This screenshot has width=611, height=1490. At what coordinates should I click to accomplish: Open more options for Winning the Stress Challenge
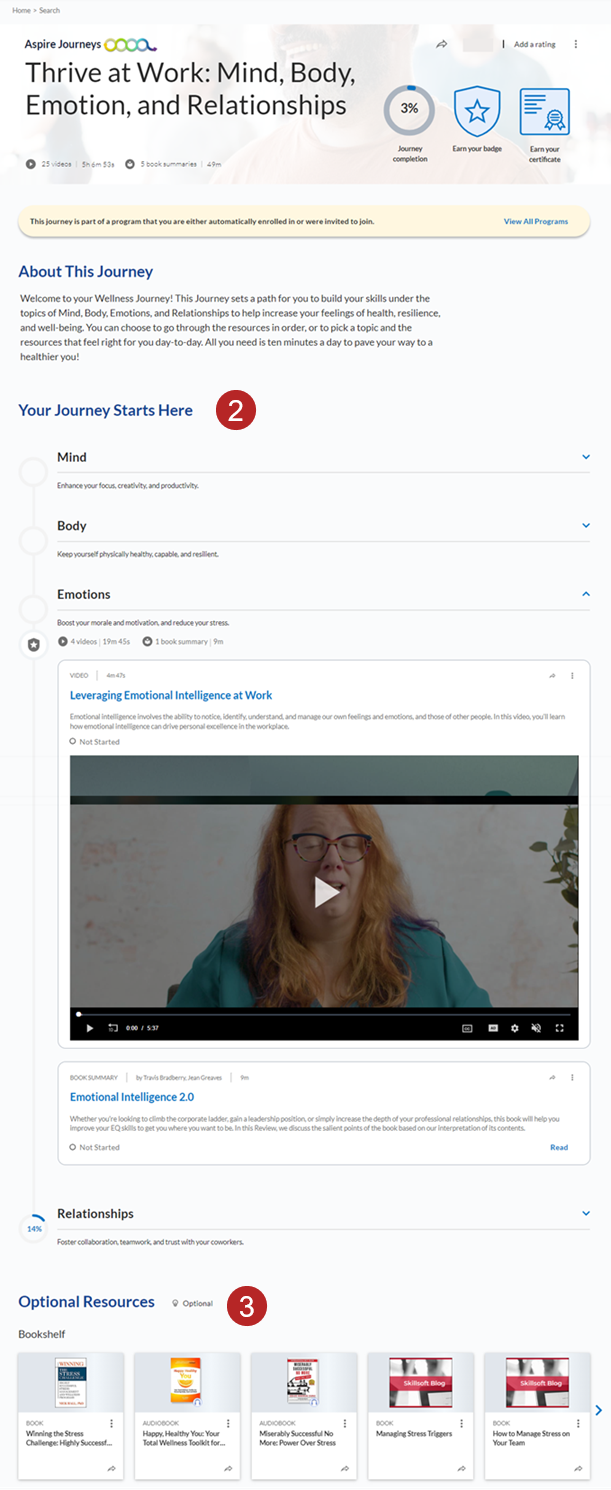click(111, 1423)
